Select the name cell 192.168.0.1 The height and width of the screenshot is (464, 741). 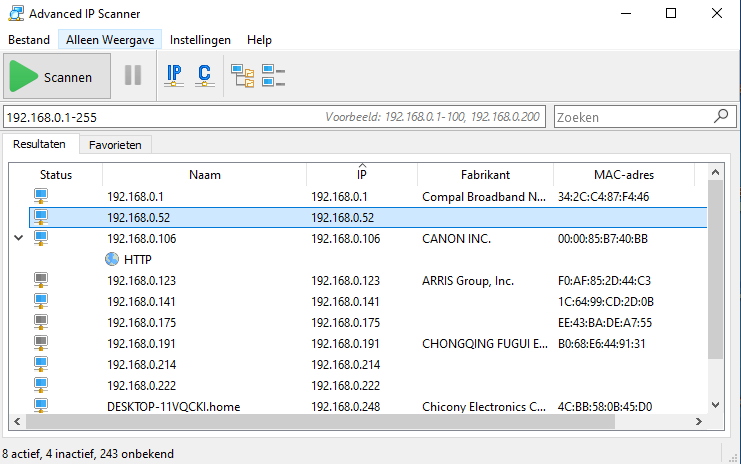pos(135,197)
